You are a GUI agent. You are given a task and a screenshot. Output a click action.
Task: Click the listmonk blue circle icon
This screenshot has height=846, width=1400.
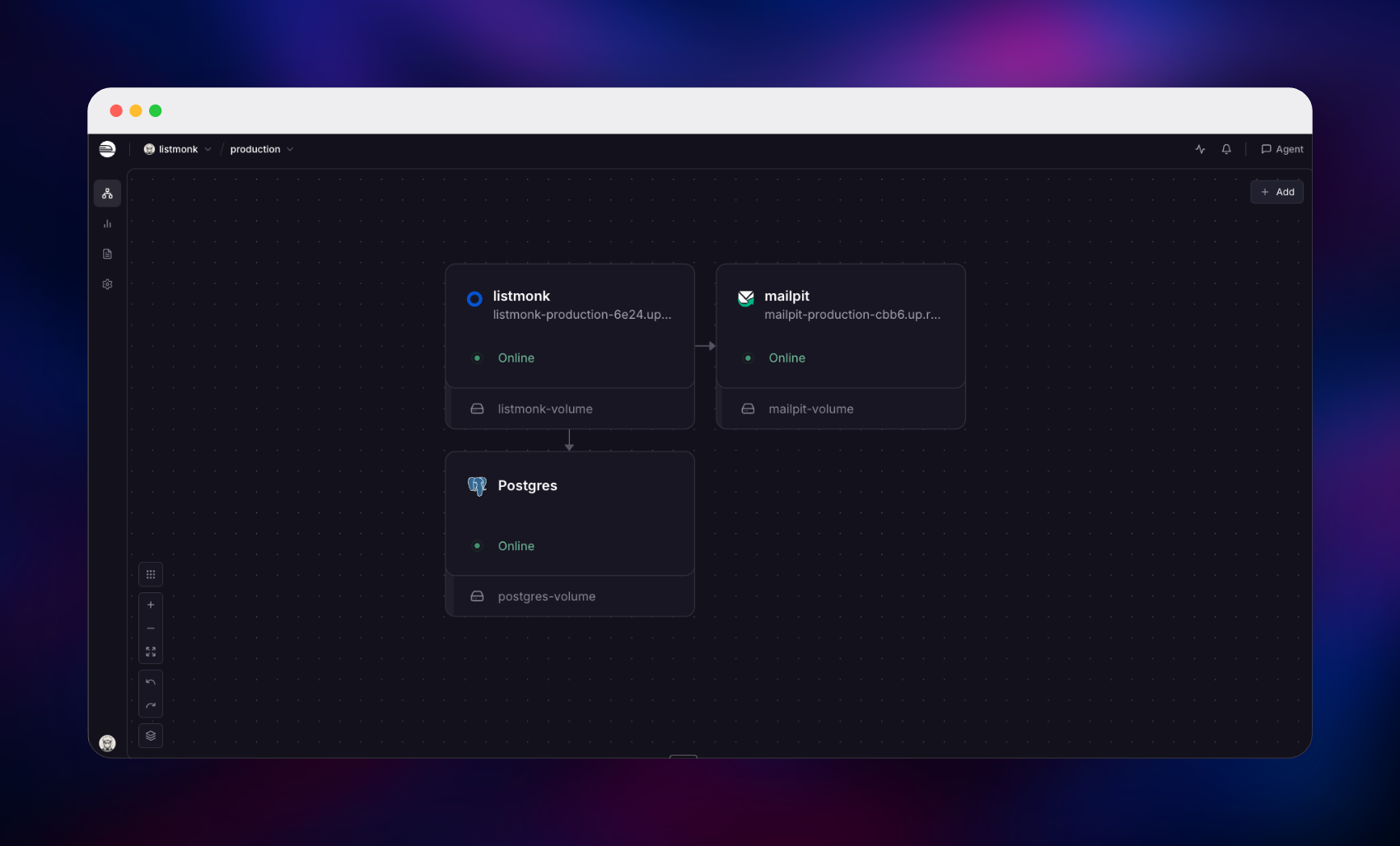tap(474, 298)
